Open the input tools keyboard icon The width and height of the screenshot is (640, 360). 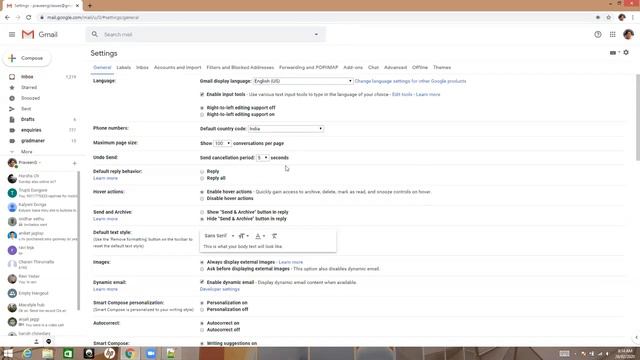pyautogui.click(x=613, y=53)
